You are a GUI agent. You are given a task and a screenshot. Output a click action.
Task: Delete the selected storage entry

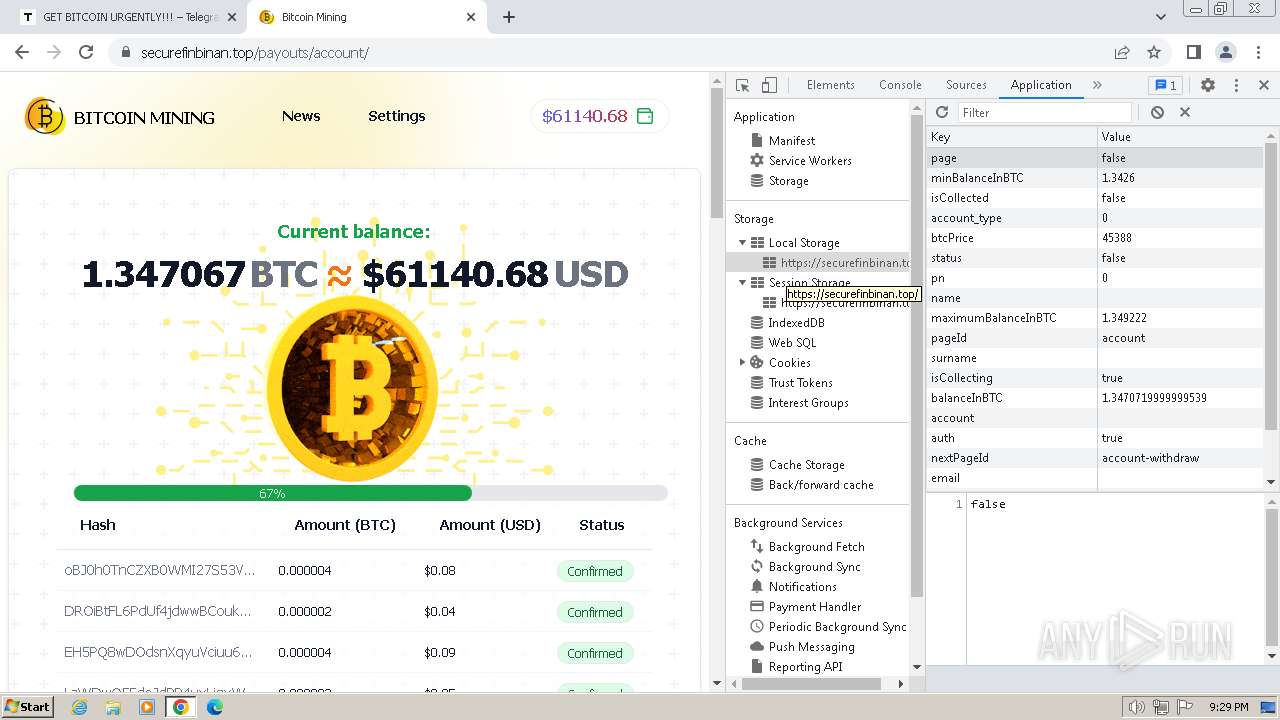pos(1185,113)
